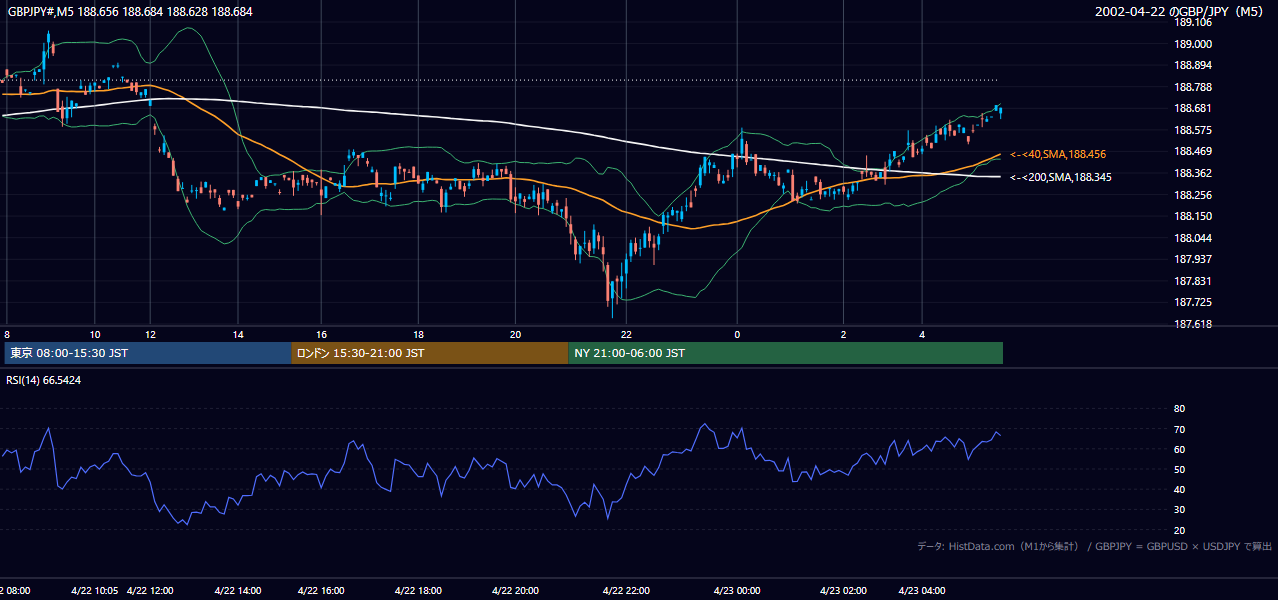Image resolution: width=1278 pixels, height=600 pixels.
Task: Click the RSI 40 level label
Action: [1179, 489]
